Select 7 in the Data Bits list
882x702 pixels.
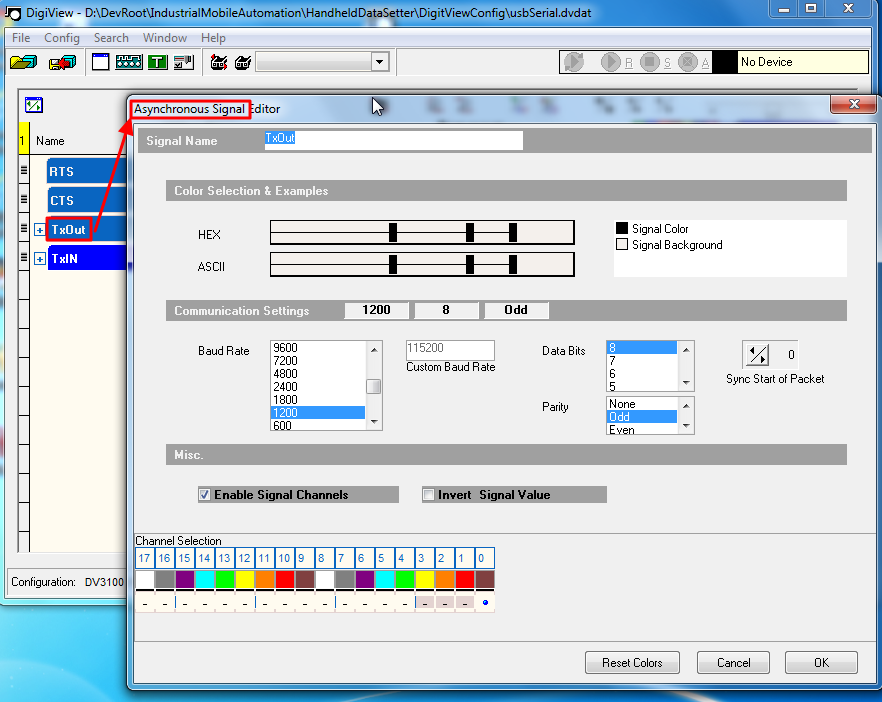[x=642, y=361]
